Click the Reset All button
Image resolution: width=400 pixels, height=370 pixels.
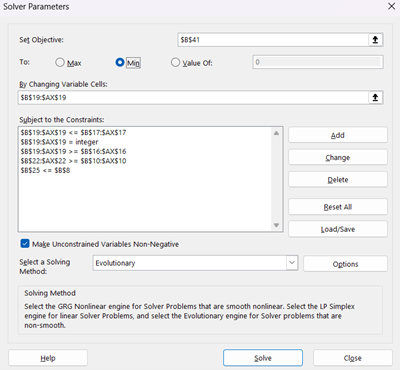(338, 207)
